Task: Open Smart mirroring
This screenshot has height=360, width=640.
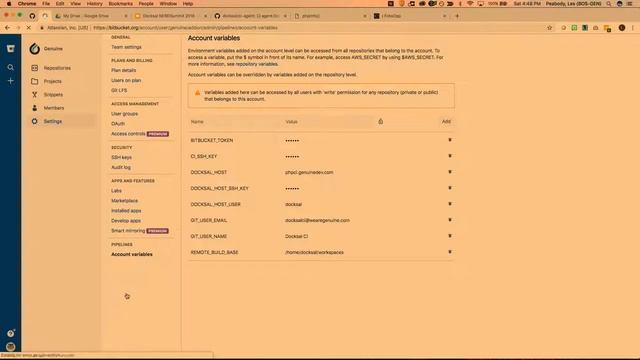Action: point(128,231)
